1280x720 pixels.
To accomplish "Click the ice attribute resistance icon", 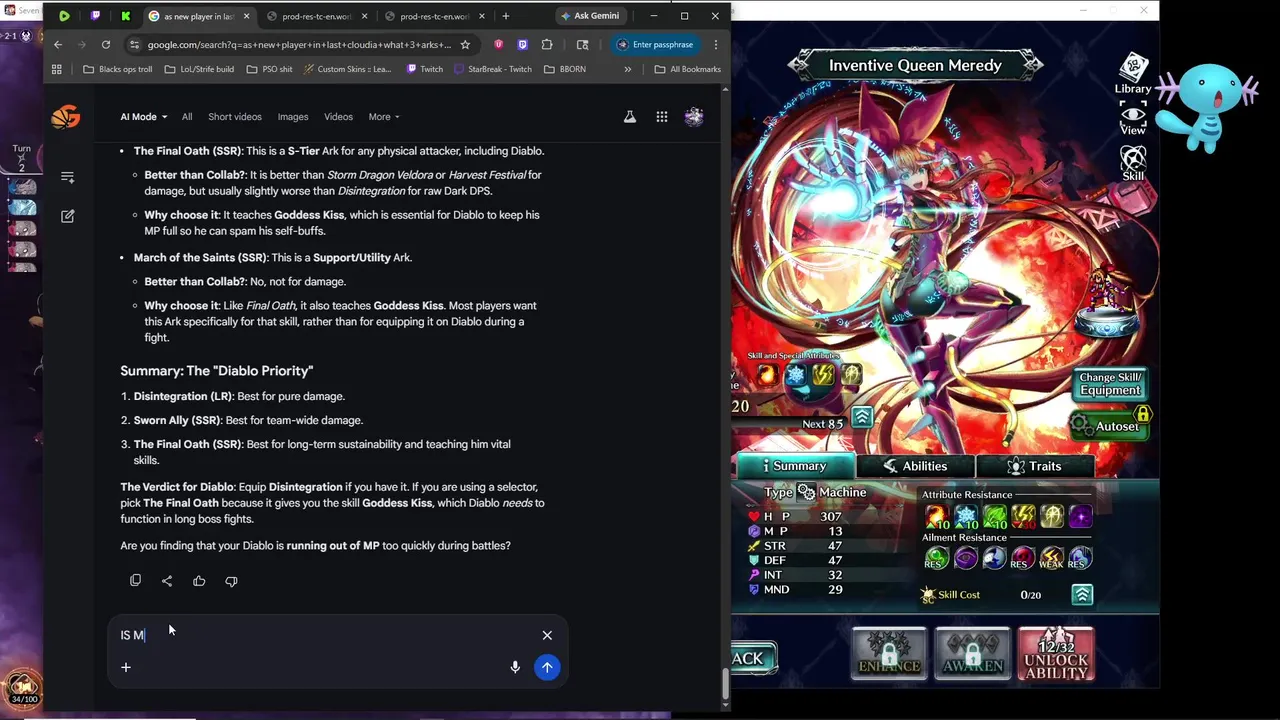I will (x=966, y=517).
